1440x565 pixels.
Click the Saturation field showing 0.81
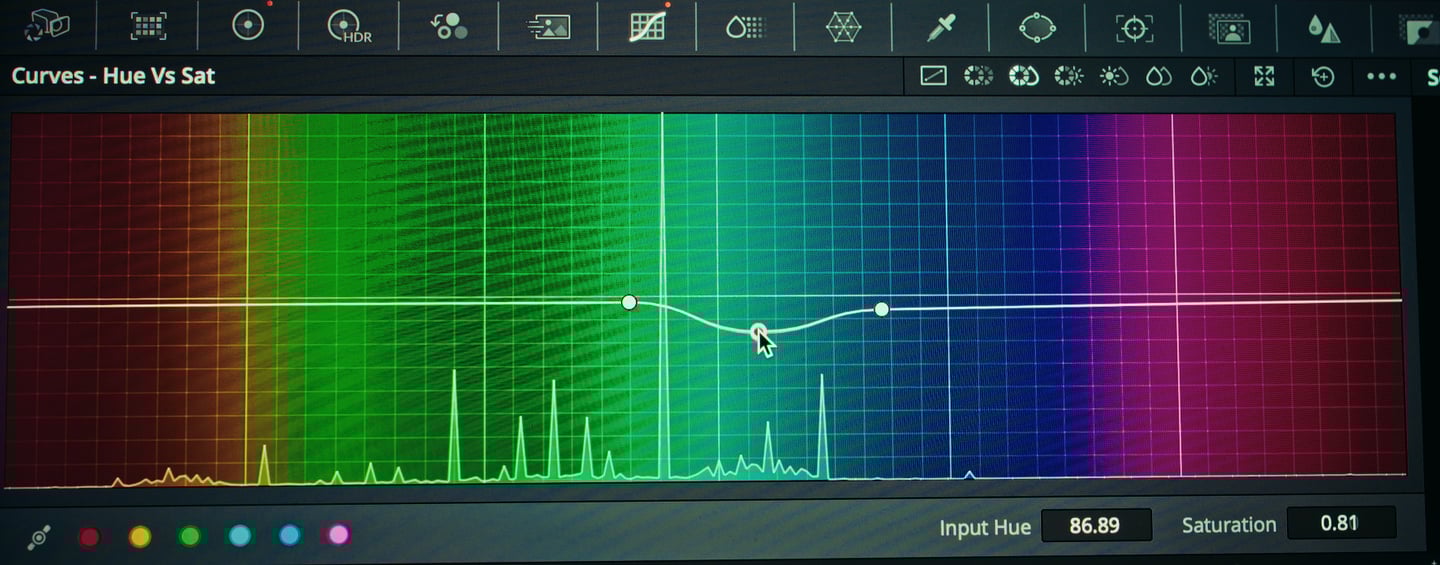pos(1341,523)
